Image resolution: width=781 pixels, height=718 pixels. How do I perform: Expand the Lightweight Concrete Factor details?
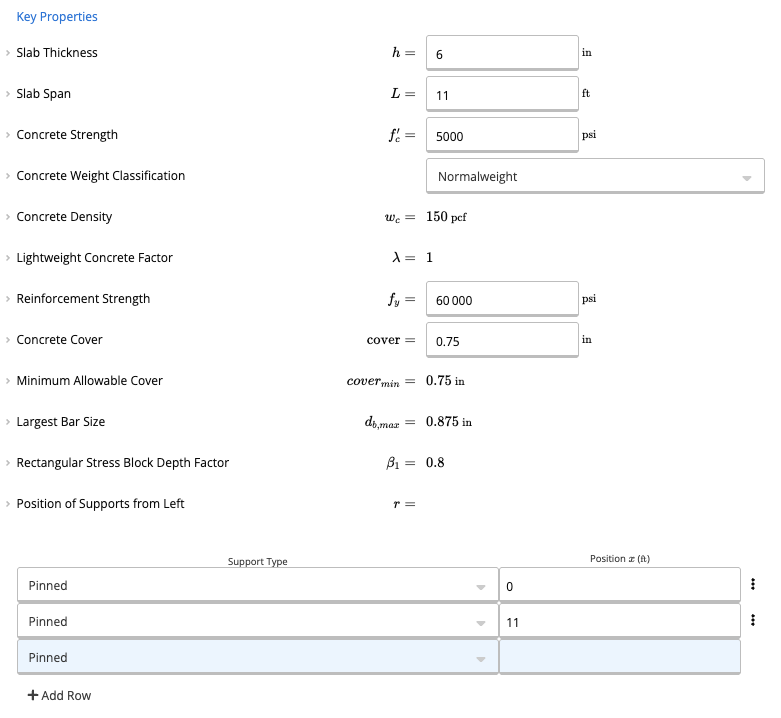[x=8, y=258]
